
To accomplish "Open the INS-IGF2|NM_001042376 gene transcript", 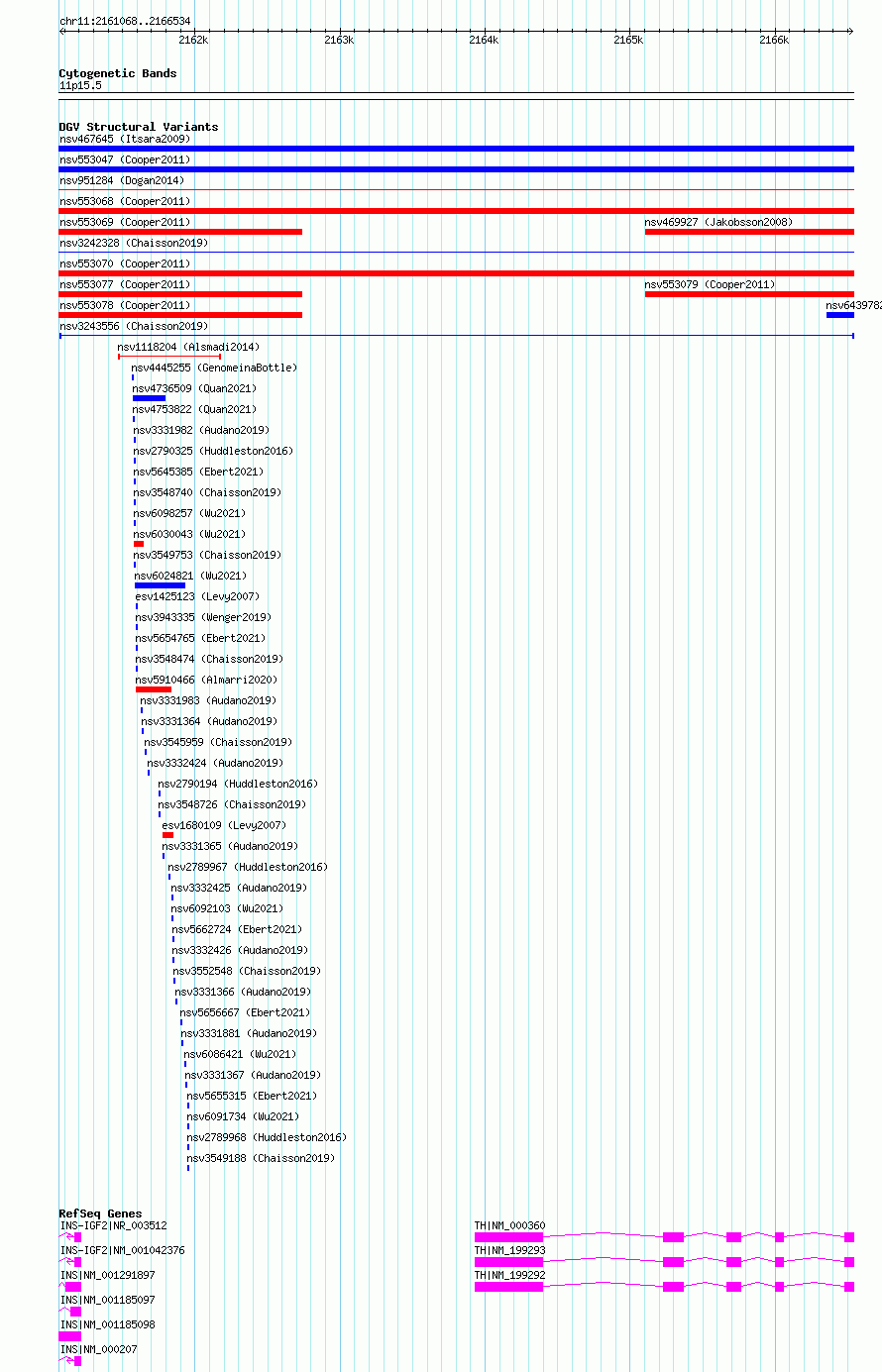I will click(70, 1263).
